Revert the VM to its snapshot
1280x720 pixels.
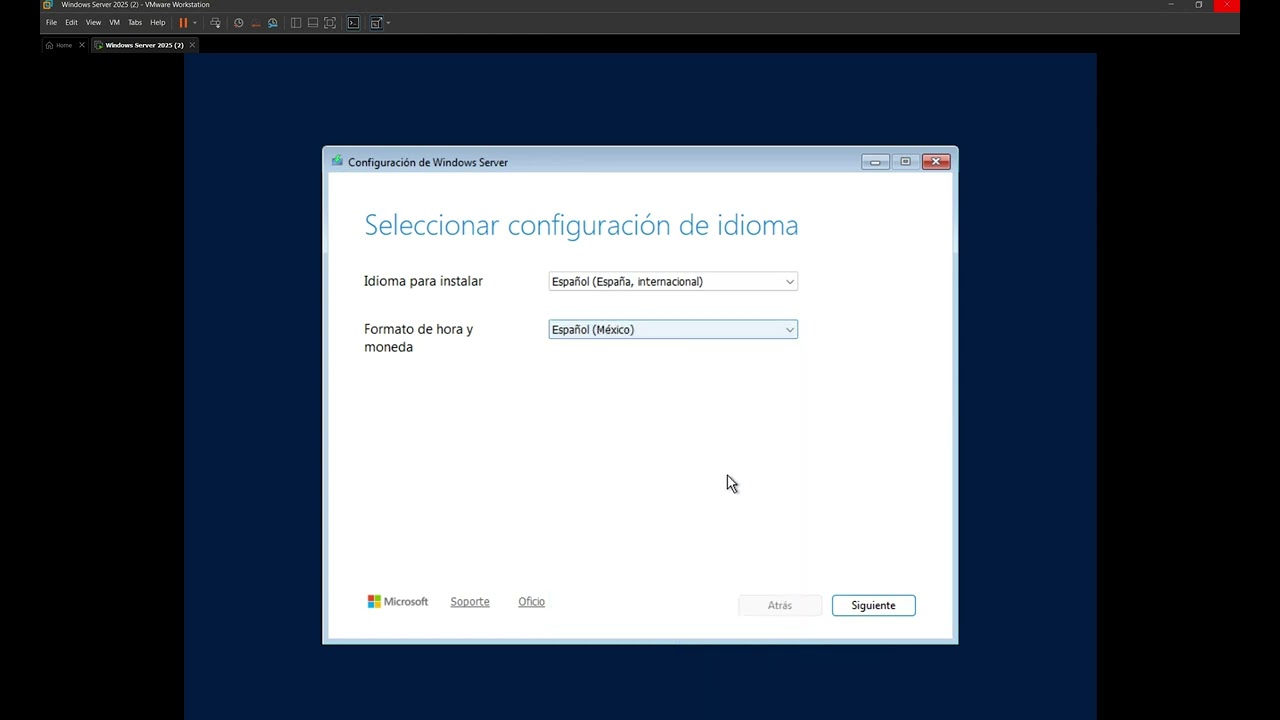click(x=255, y=22)
